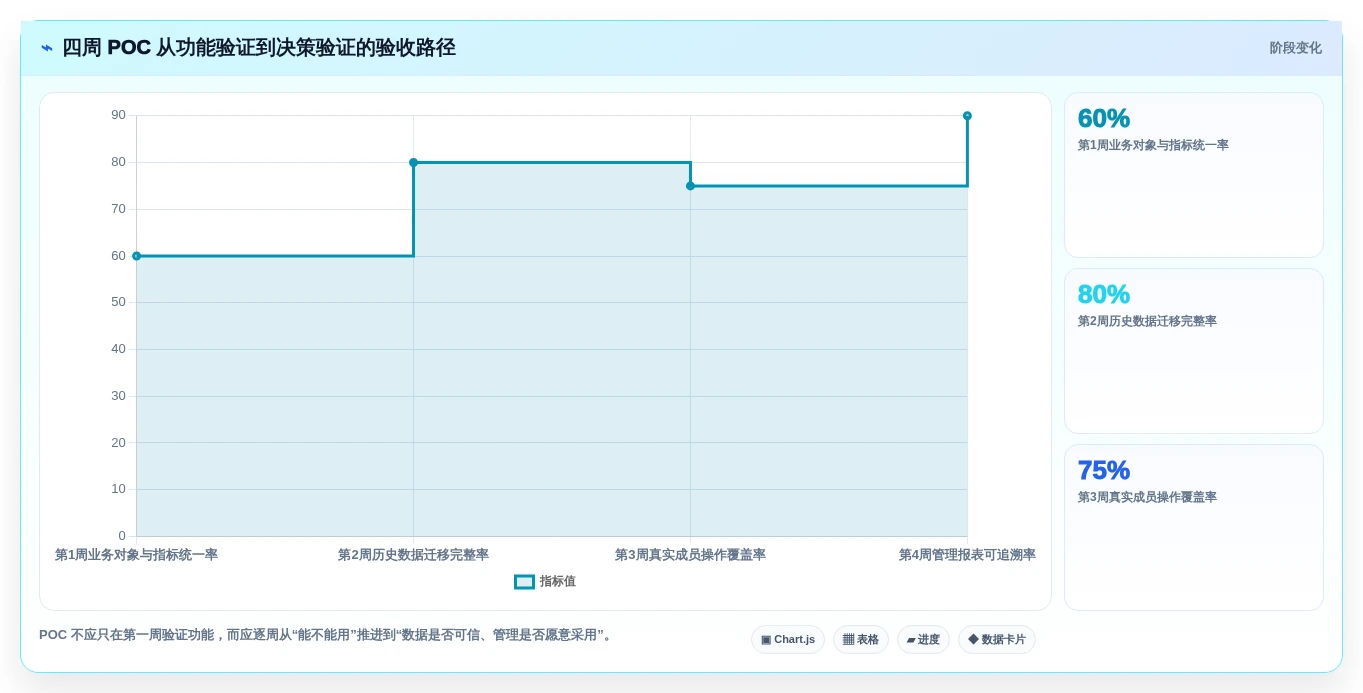The image size is (1363, 693).
Task: Click the 80% card value
Action: click(1104, 294)
